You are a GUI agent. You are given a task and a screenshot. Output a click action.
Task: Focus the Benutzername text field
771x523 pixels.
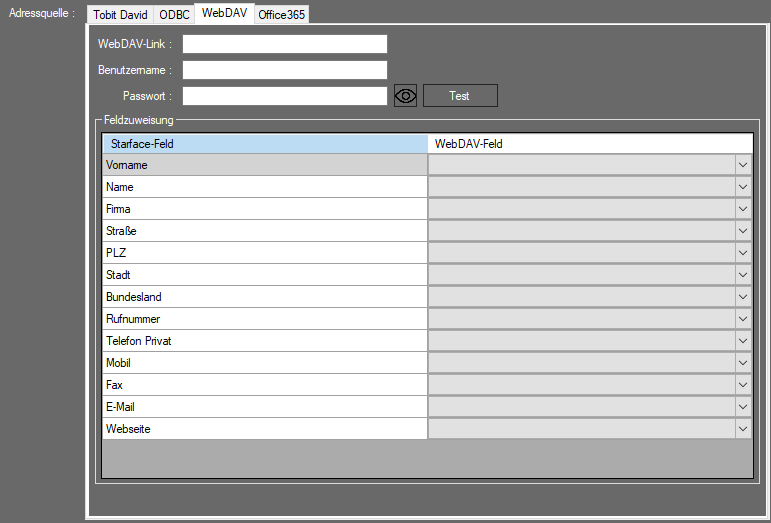tap(284, 70)
